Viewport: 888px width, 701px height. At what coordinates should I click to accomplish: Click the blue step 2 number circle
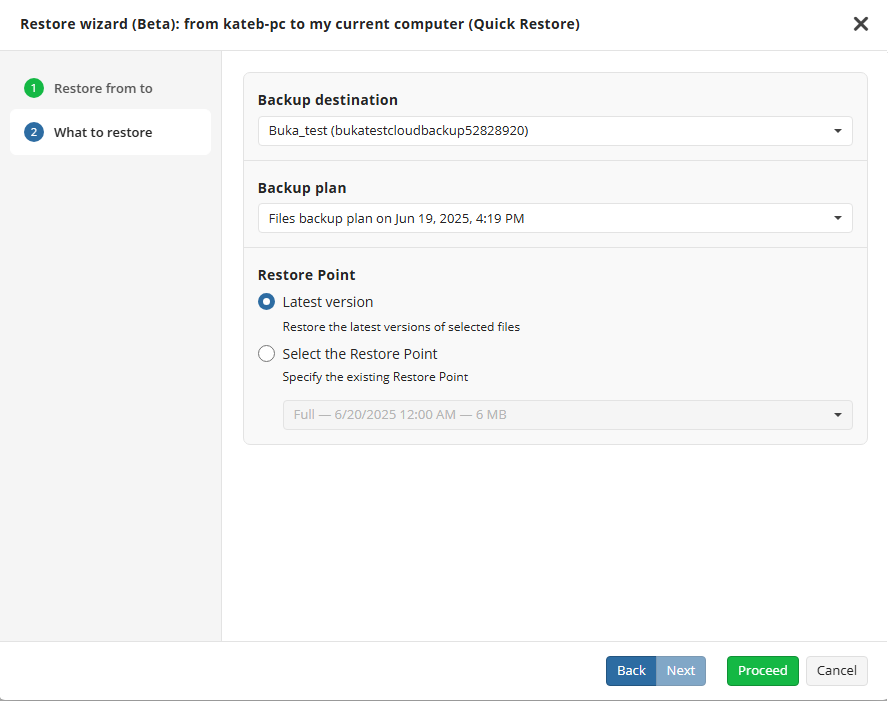click(x=34, y=132)
